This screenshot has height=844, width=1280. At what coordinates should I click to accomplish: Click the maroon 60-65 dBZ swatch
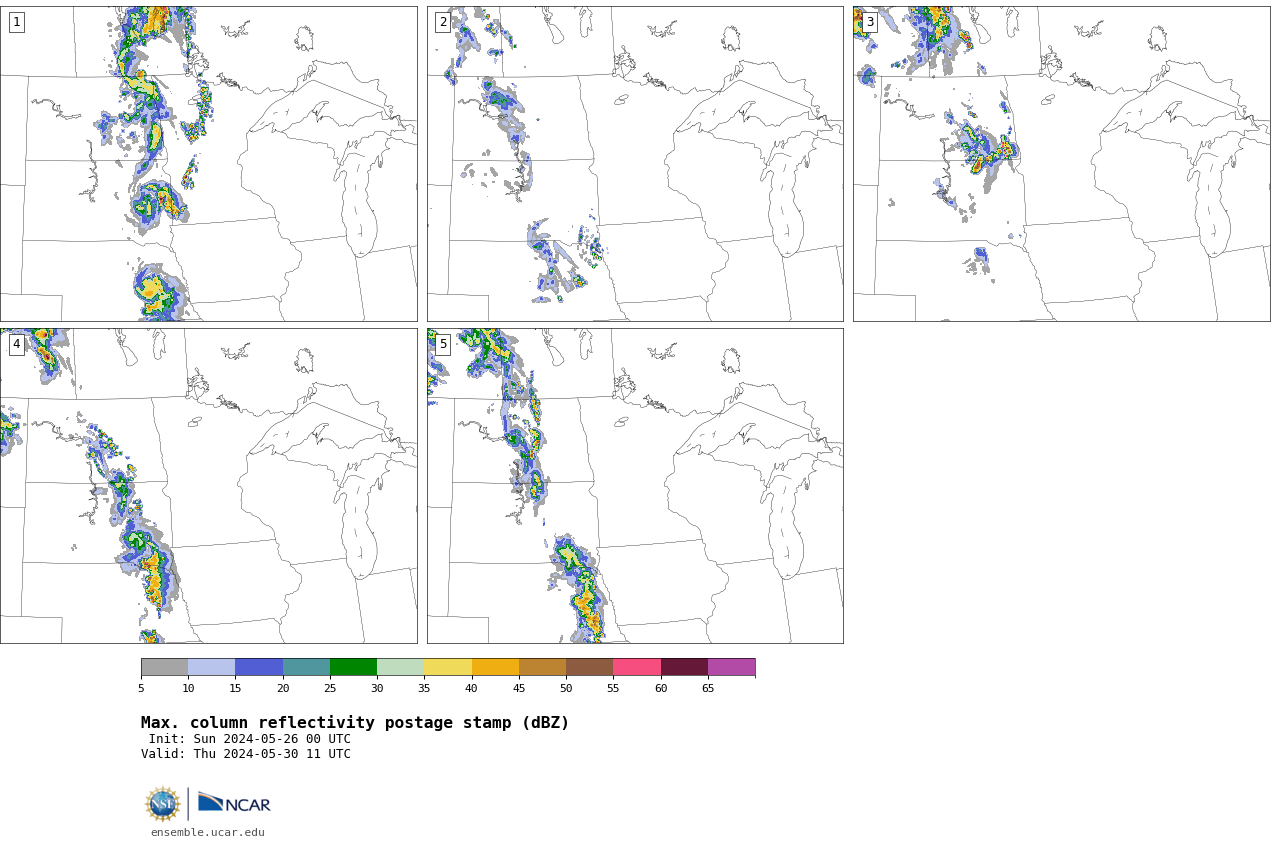click(684, 667)
